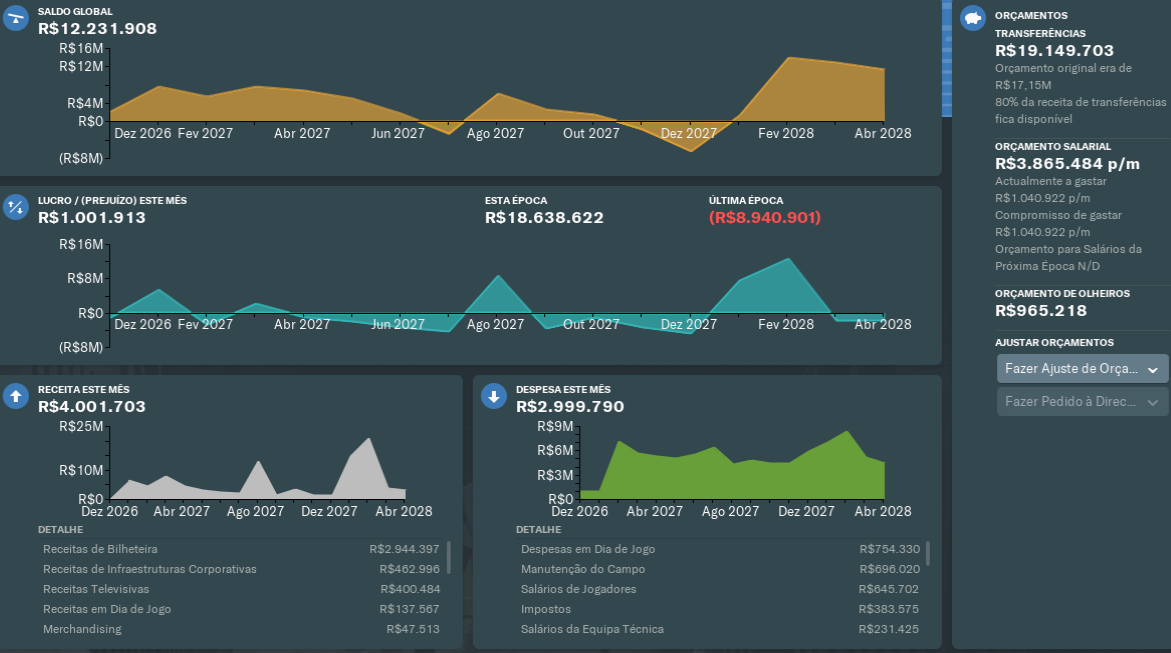Click the Transferências budget value R$19.149.703
This screenshot has height=653, width=1171.
1054,51
